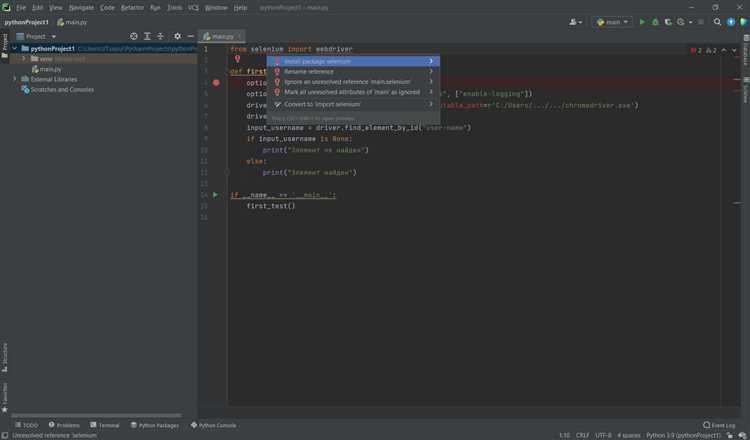This screenshot has height=440, width=750.
Task: Go to next highlighted error down arrow
Action: tap(735, 50)
